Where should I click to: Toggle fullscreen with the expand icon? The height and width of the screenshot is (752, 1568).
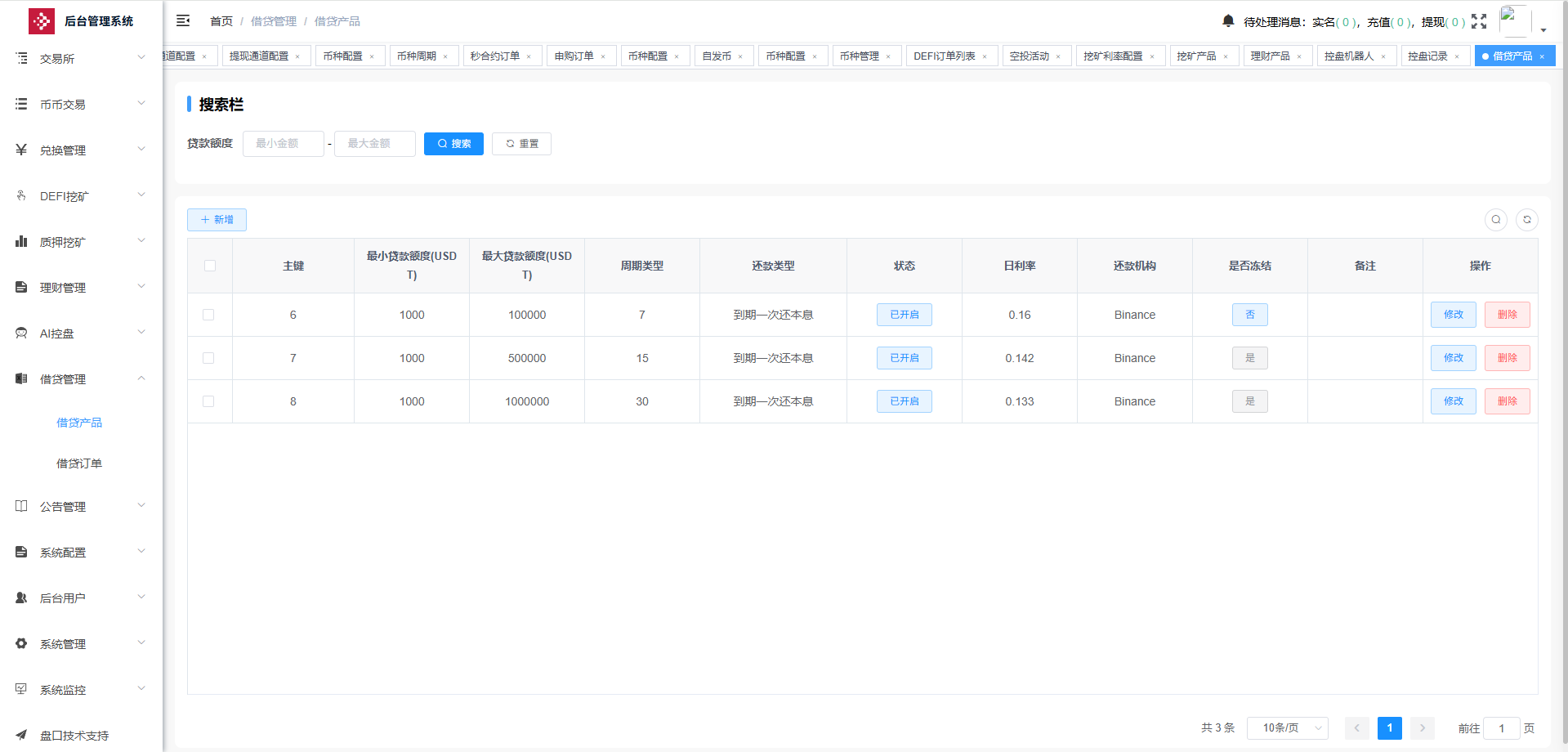pos(1479,21)
